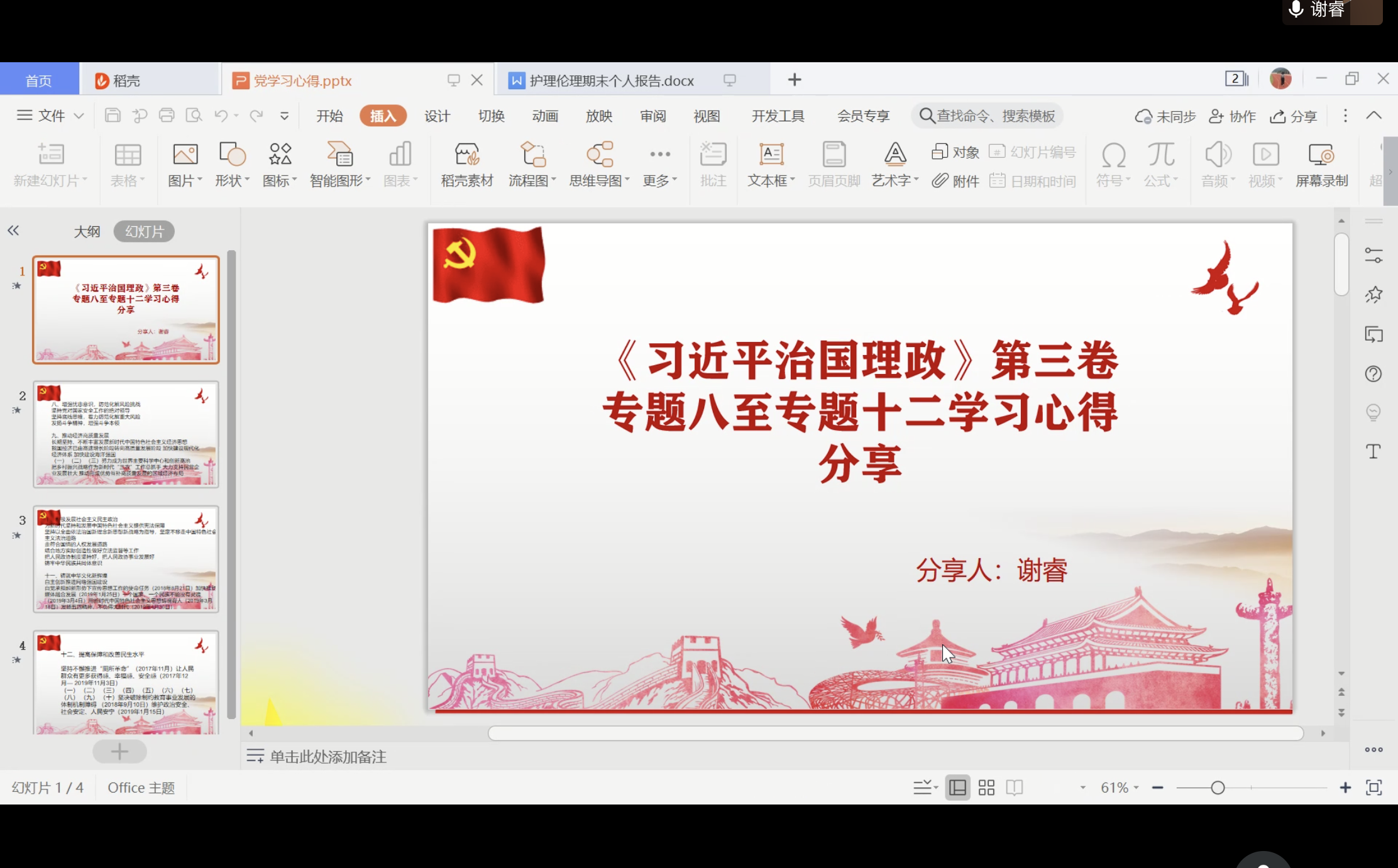Click the zoom slider handle
Screen dimensions: 1398x868
point(1218,788)
